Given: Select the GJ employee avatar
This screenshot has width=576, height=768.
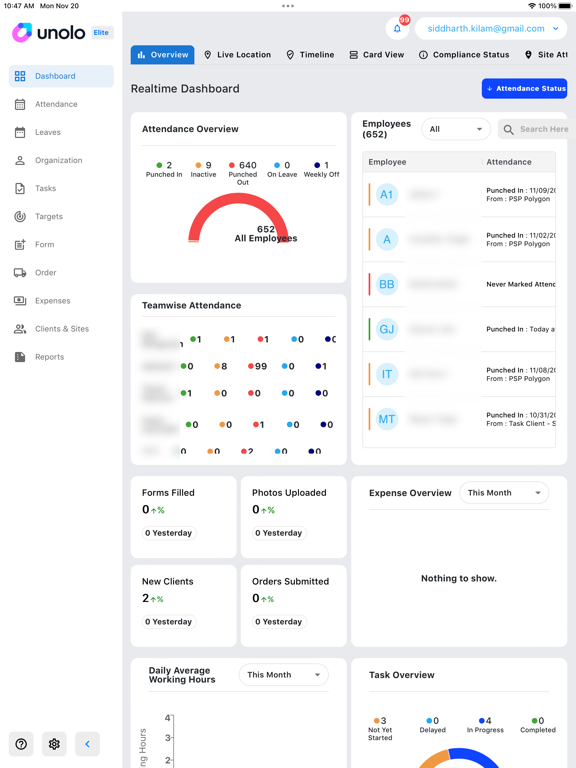Looking at the screenshot, I should pyautogui.click(x=386, y=329).
